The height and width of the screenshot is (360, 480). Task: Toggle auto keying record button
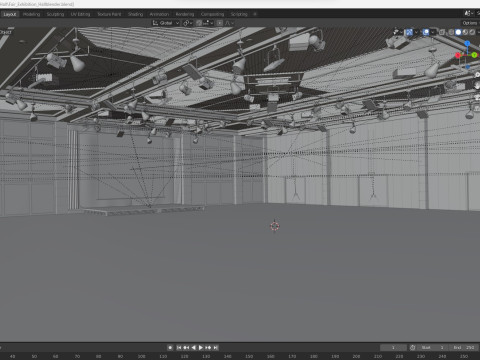(170, 347)
